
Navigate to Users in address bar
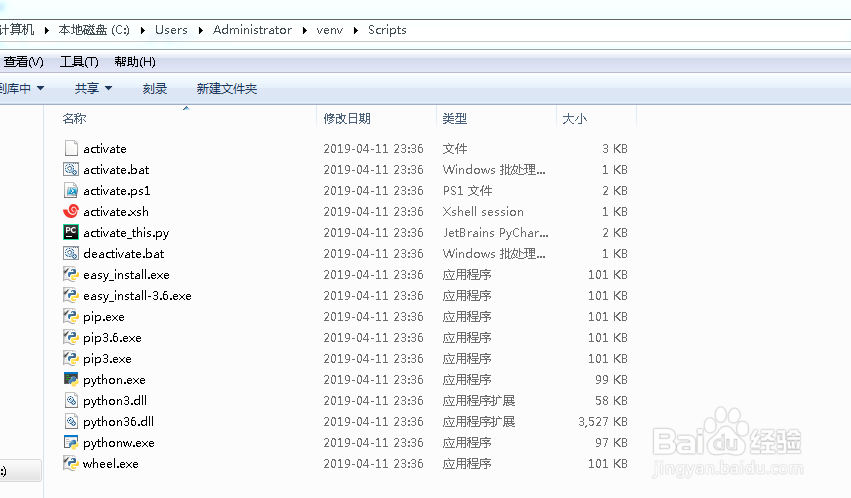coord(172,30)
